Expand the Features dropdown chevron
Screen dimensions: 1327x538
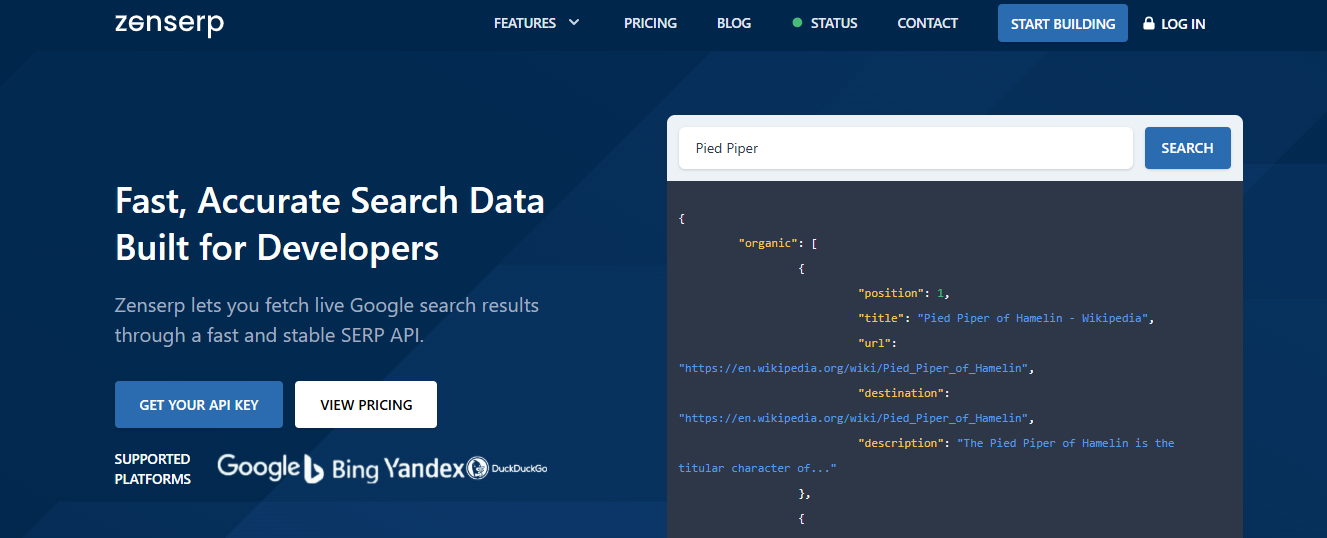pos(574,22)
